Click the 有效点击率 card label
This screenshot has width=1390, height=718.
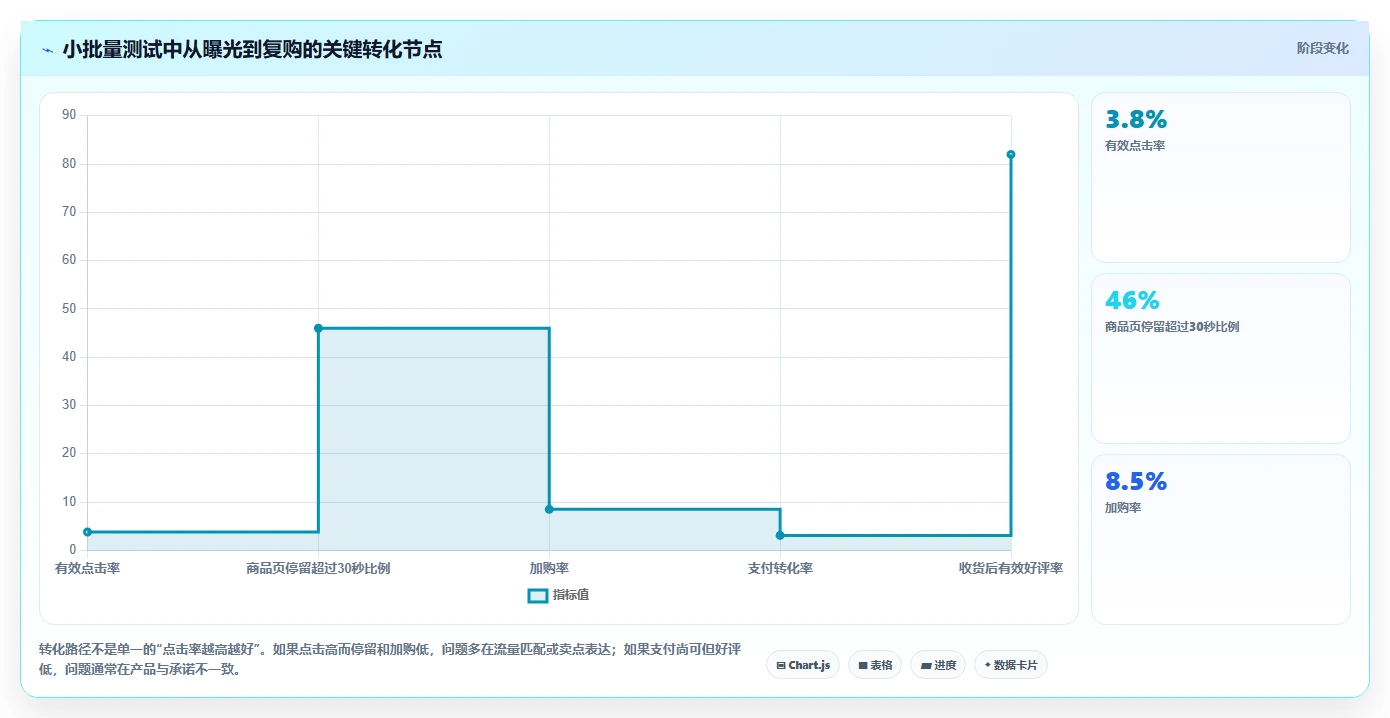1135,146
